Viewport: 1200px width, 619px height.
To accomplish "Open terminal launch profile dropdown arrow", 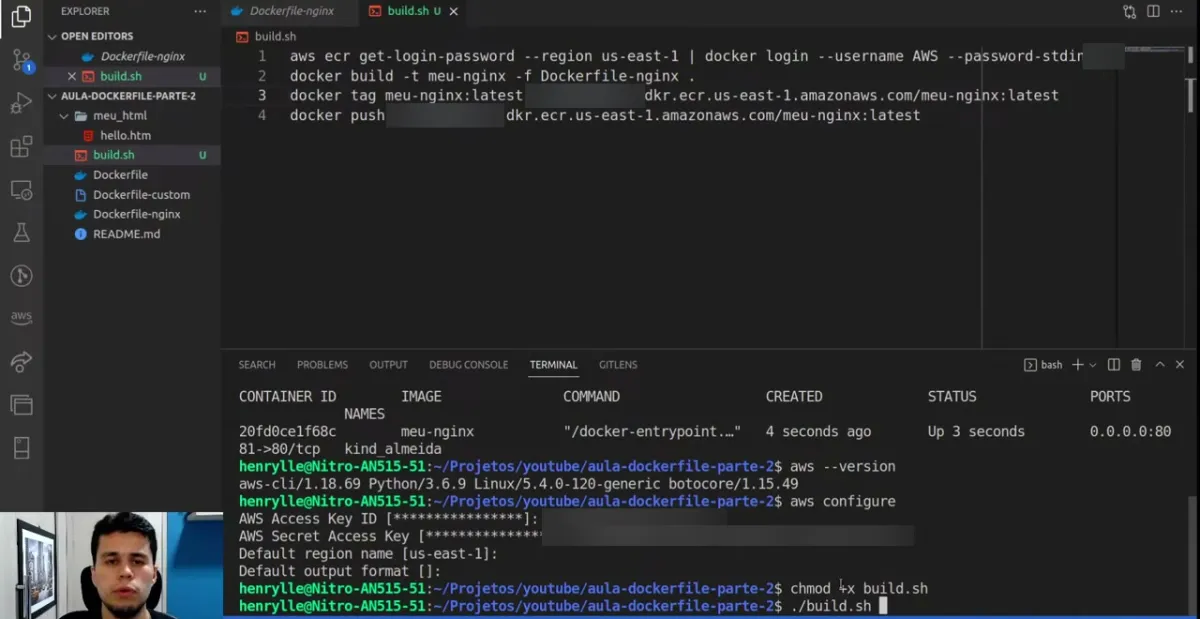I will tap(1092, 365).
